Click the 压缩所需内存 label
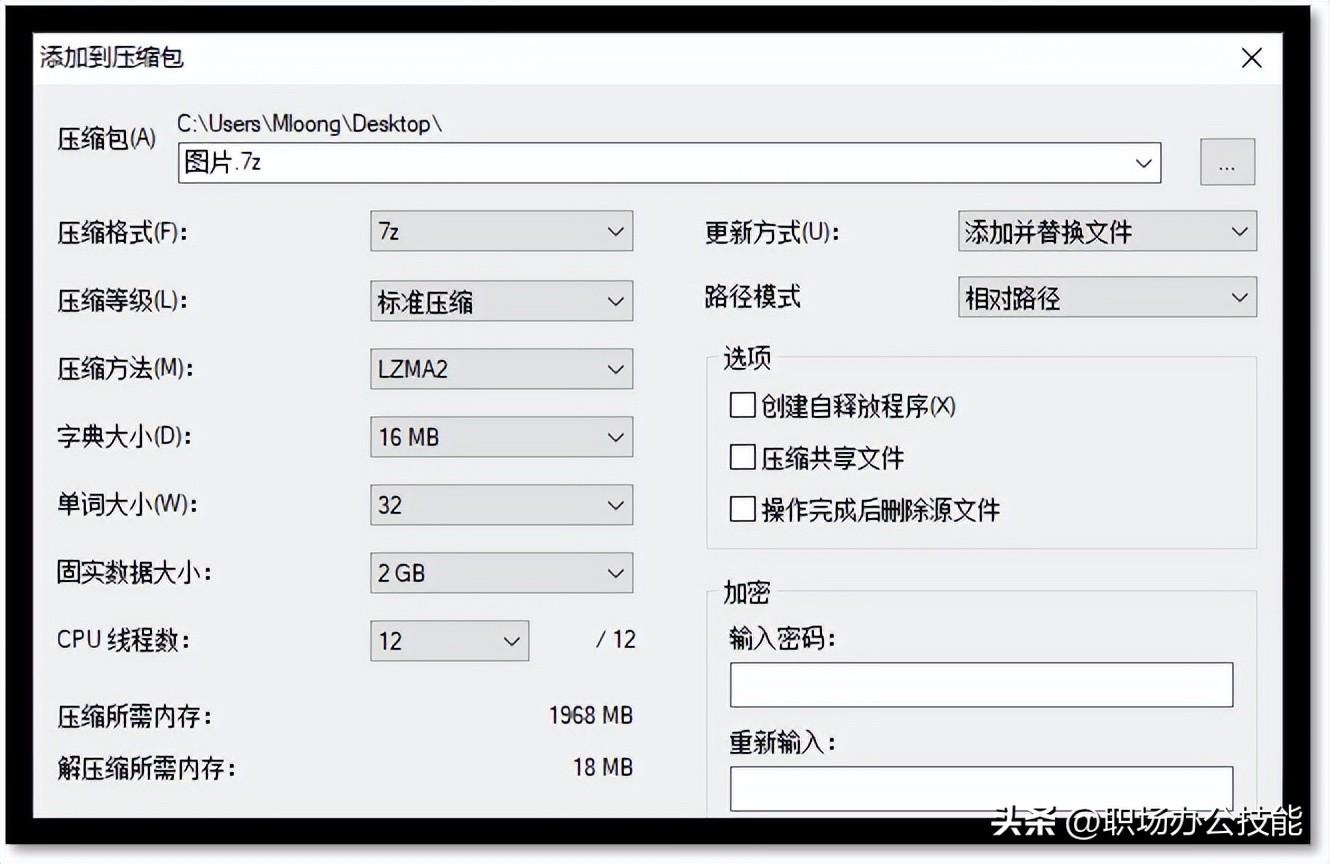 click(134, 717)
